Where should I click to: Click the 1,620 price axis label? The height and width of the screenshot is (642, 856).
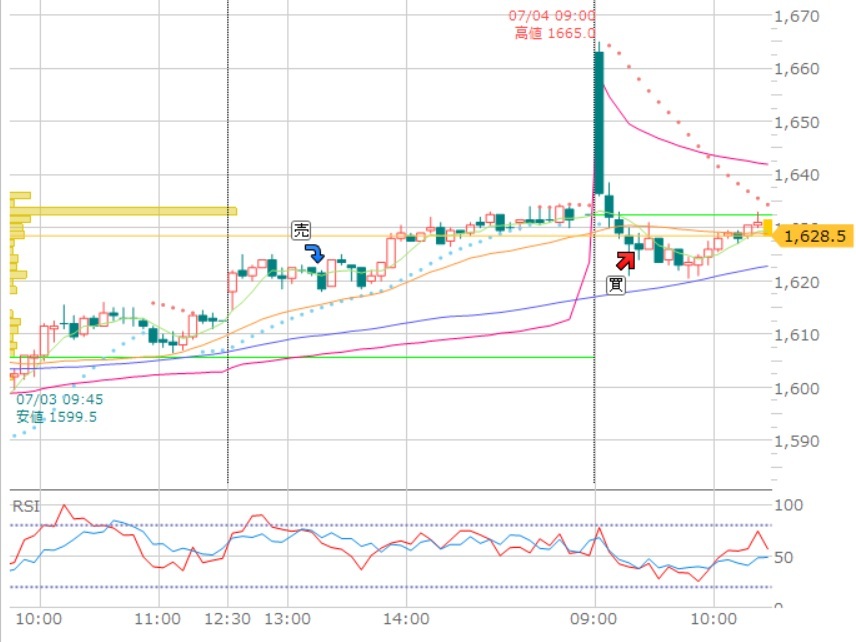pyautogui.click(x=797, y=282)
